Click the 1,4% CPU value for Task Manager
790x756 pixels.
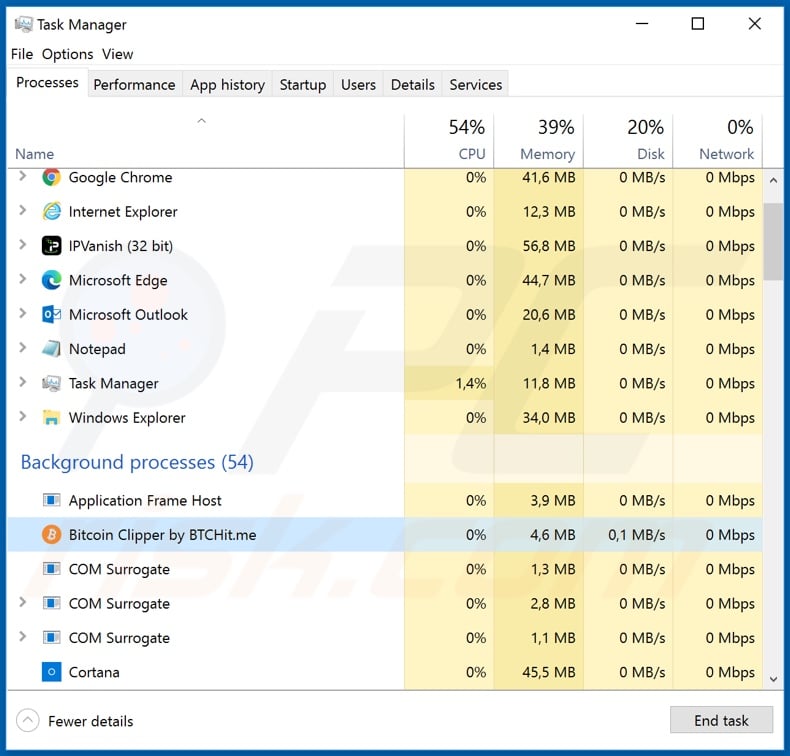coord(471,383)
